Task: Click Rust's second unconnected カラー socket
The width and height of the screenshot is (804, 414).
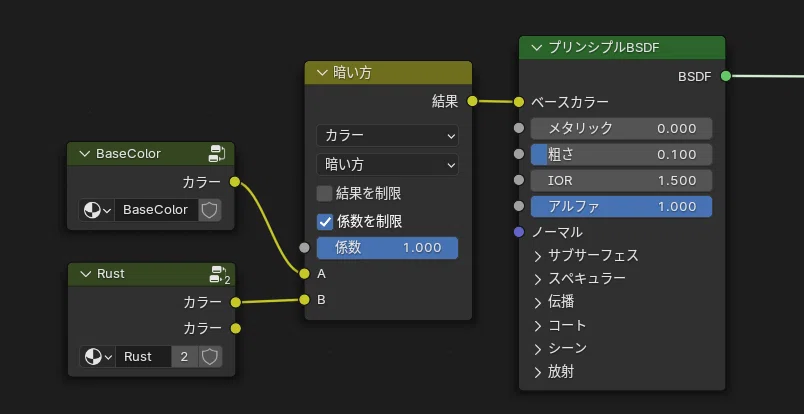Action: pyautogui.click(x=235, y=328)
